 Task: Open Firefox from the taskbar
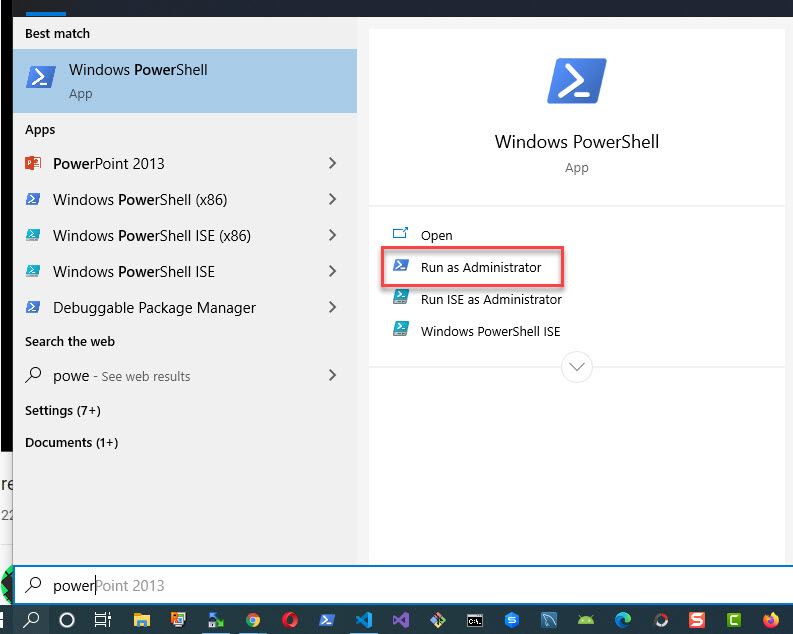pyautogui.click(x=771, y=619)
